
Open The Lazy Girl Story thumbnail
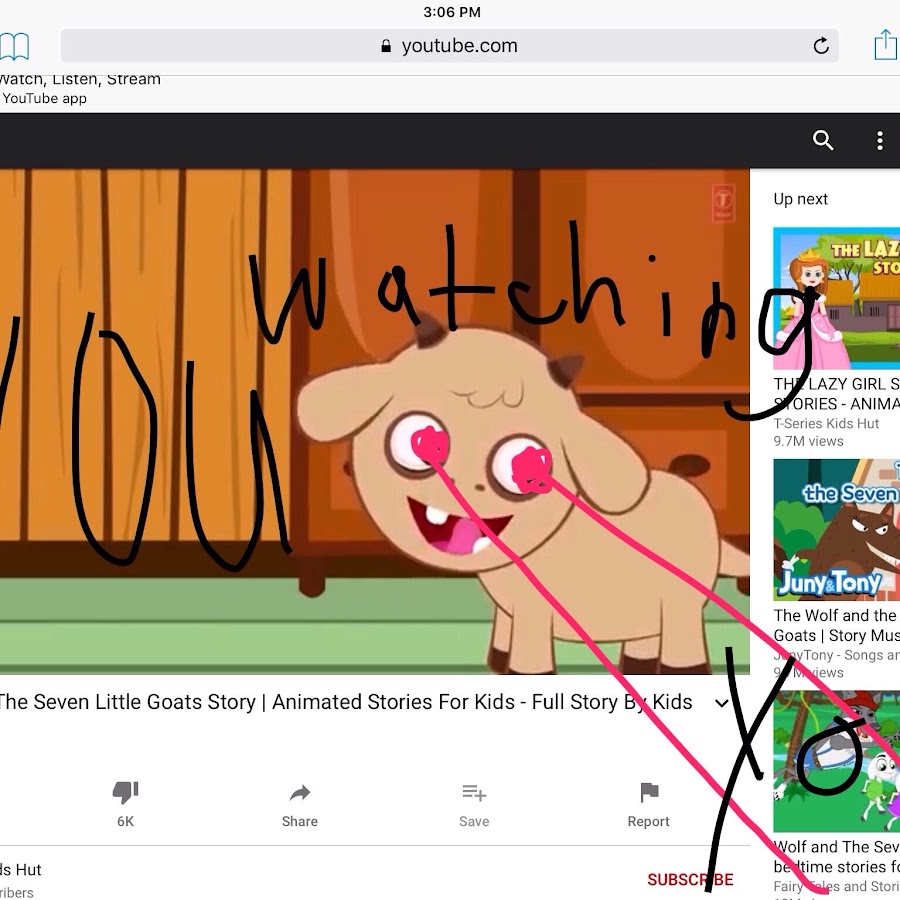click(836, 298)
